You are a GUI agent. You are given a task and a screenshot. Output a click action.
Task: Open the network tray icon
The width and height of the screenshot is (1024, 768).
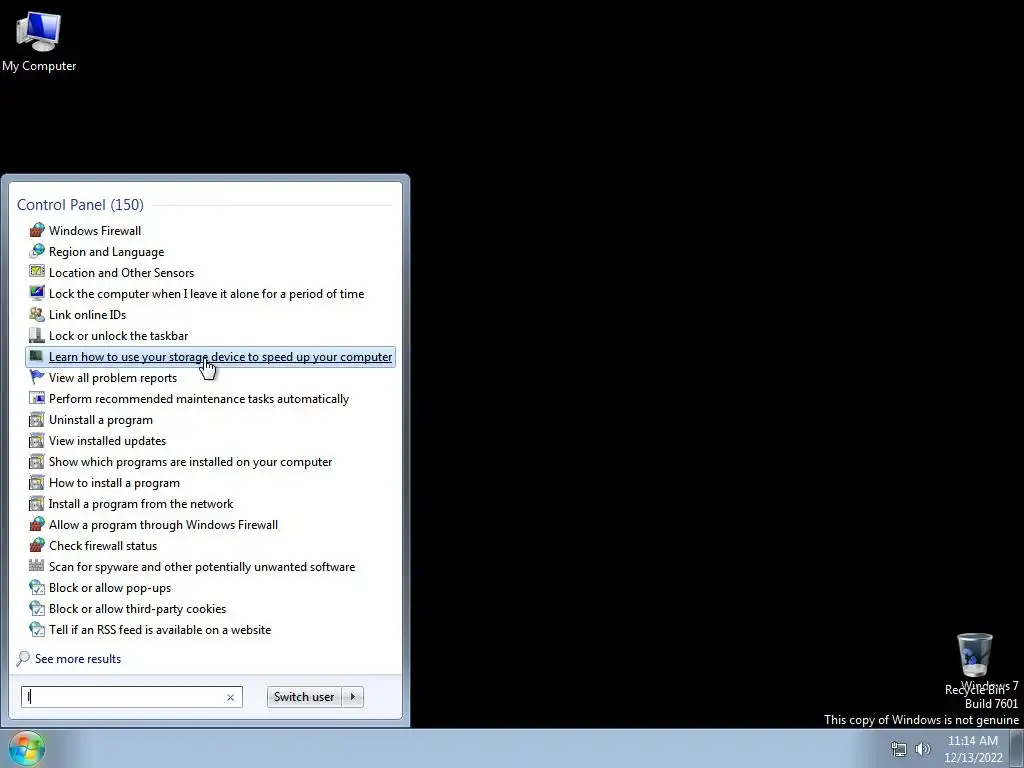[x=899, y=749]
